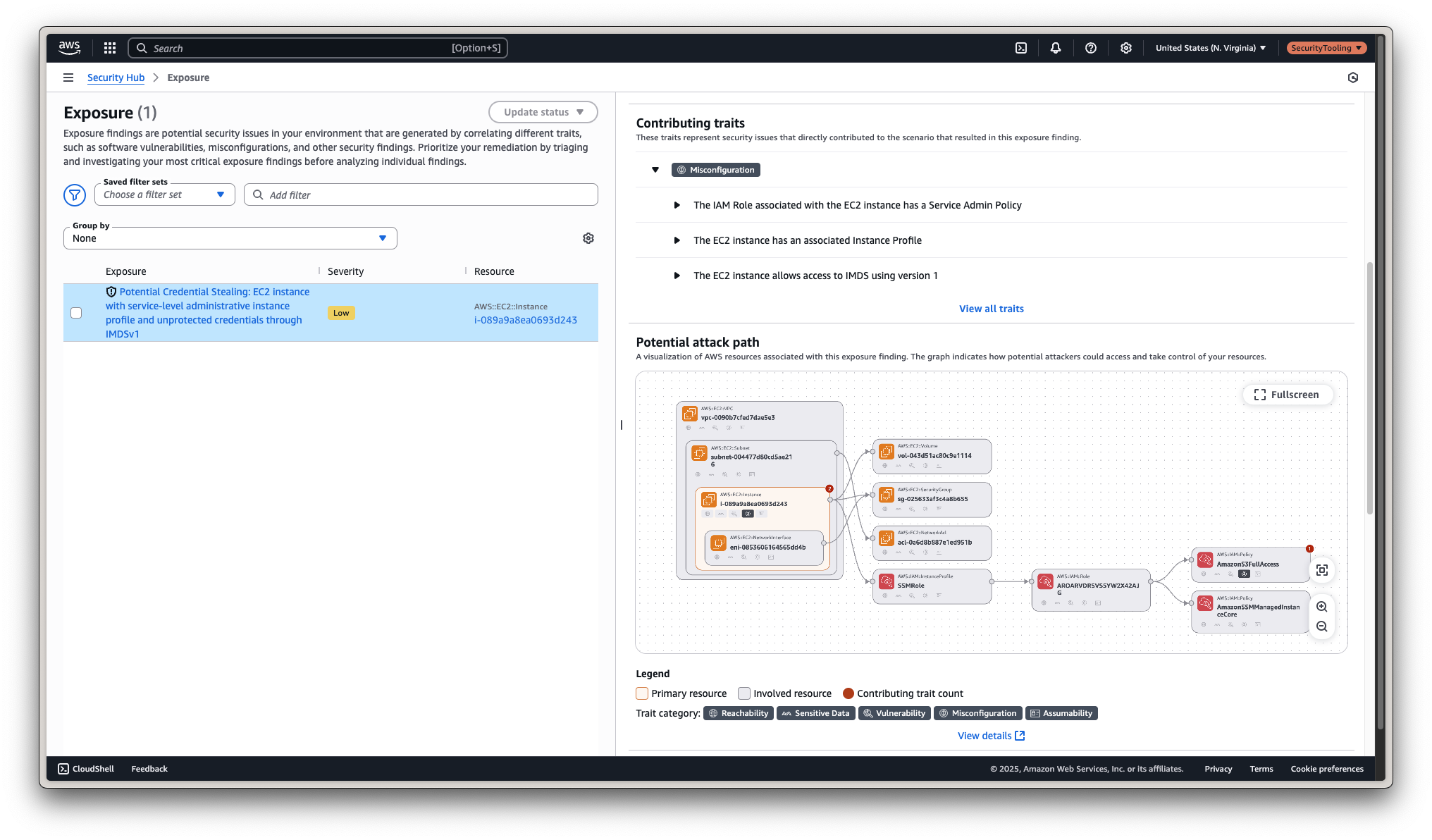This screenshot has height=840, width=1432.
Task: Click the Misconfiguration legend category tag
Action: pyautogui.click(x=977, y=713)
